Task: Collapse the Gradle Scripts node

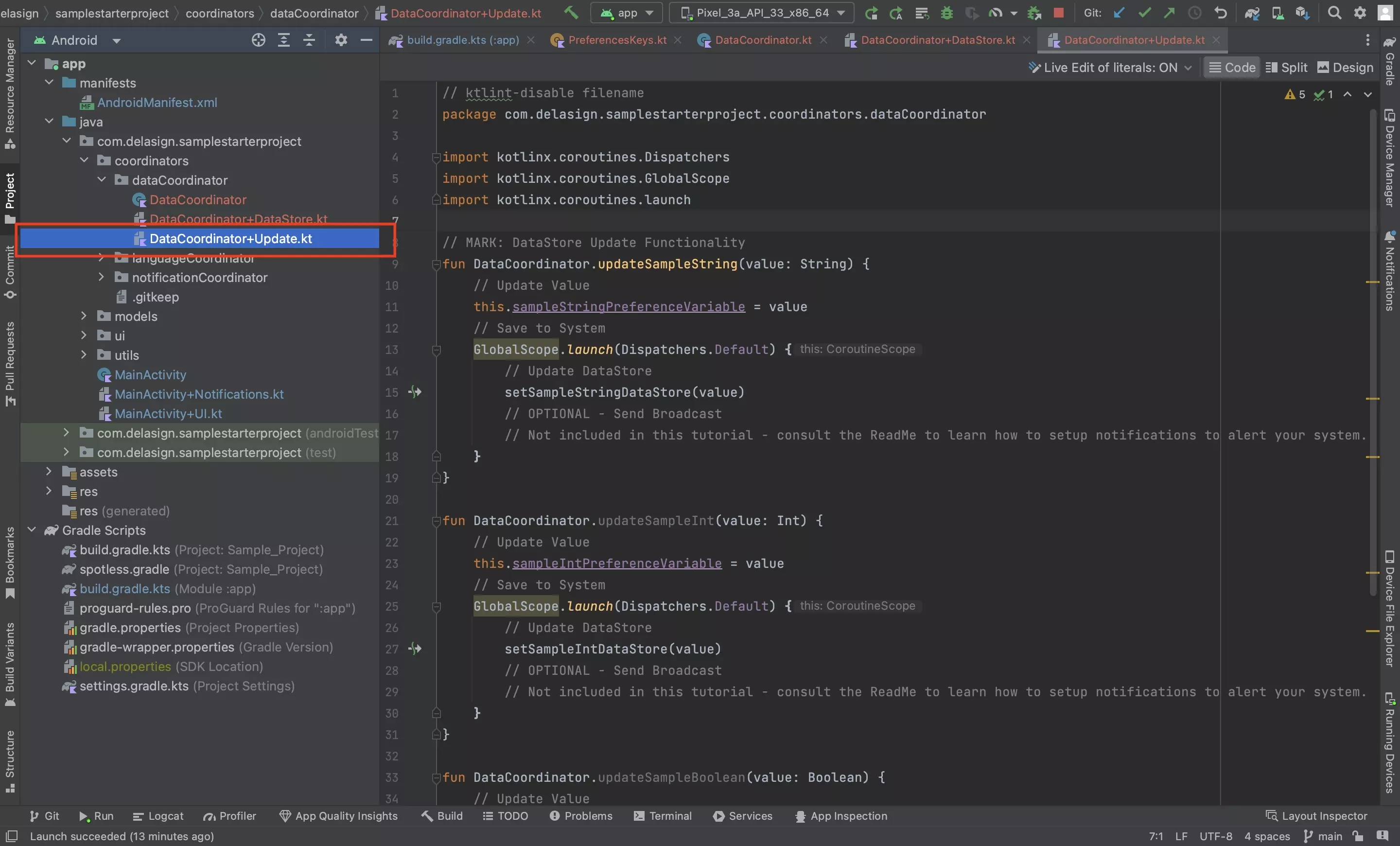Action: pyautogui.click(x=32, y=529)
